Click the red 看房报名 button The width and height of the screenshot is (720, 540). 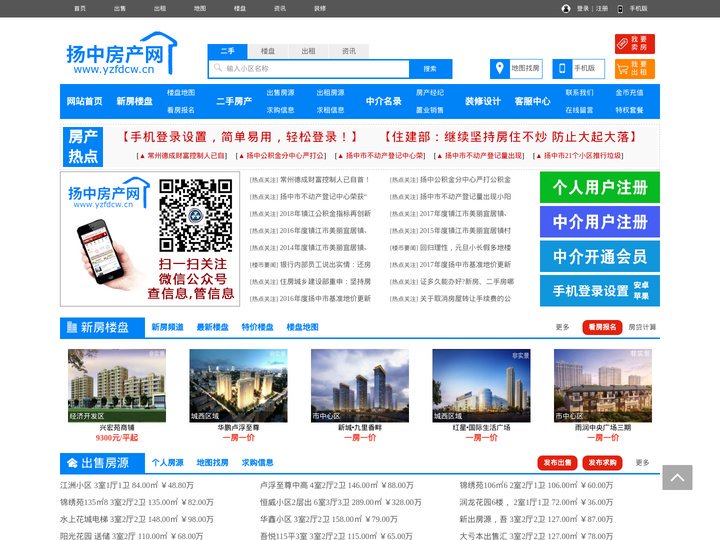pyautogui.click(x=602, y=327)
